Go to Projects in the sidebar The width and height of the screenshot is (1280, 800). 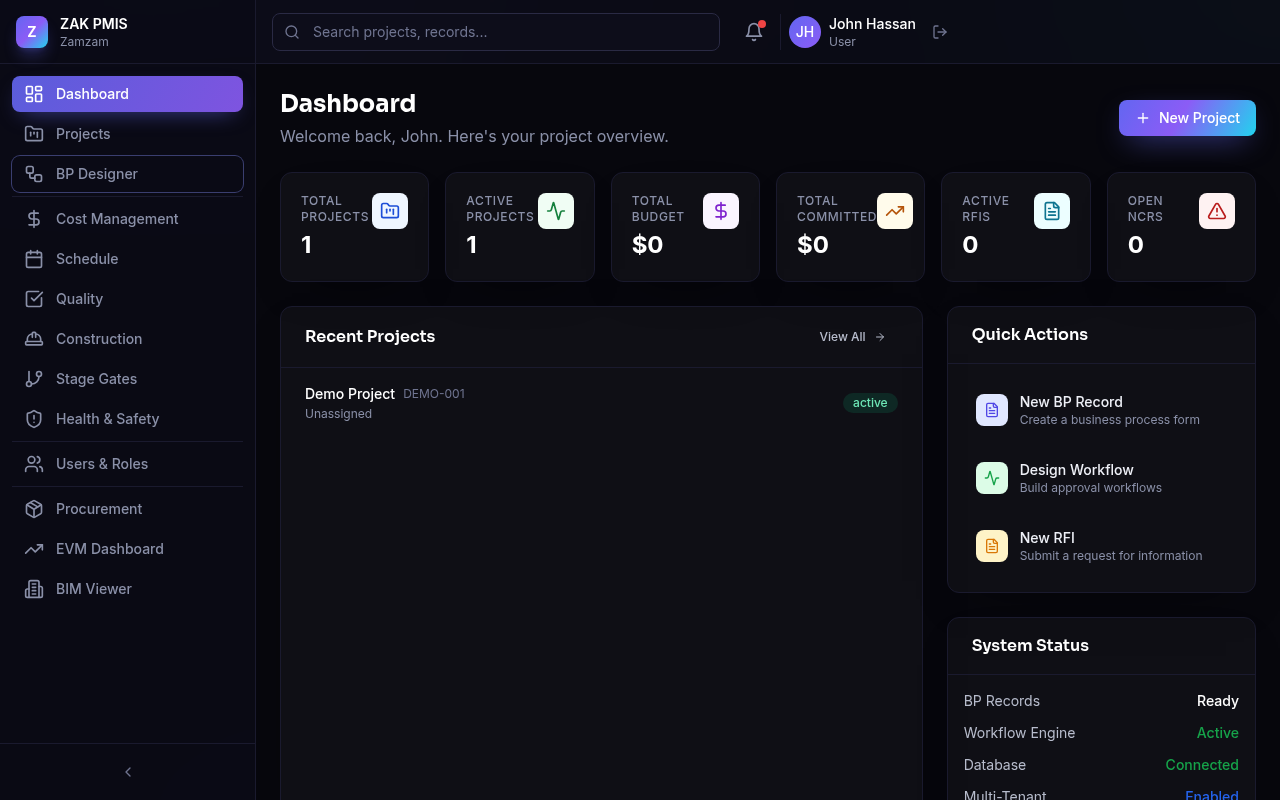coord(127,134)
